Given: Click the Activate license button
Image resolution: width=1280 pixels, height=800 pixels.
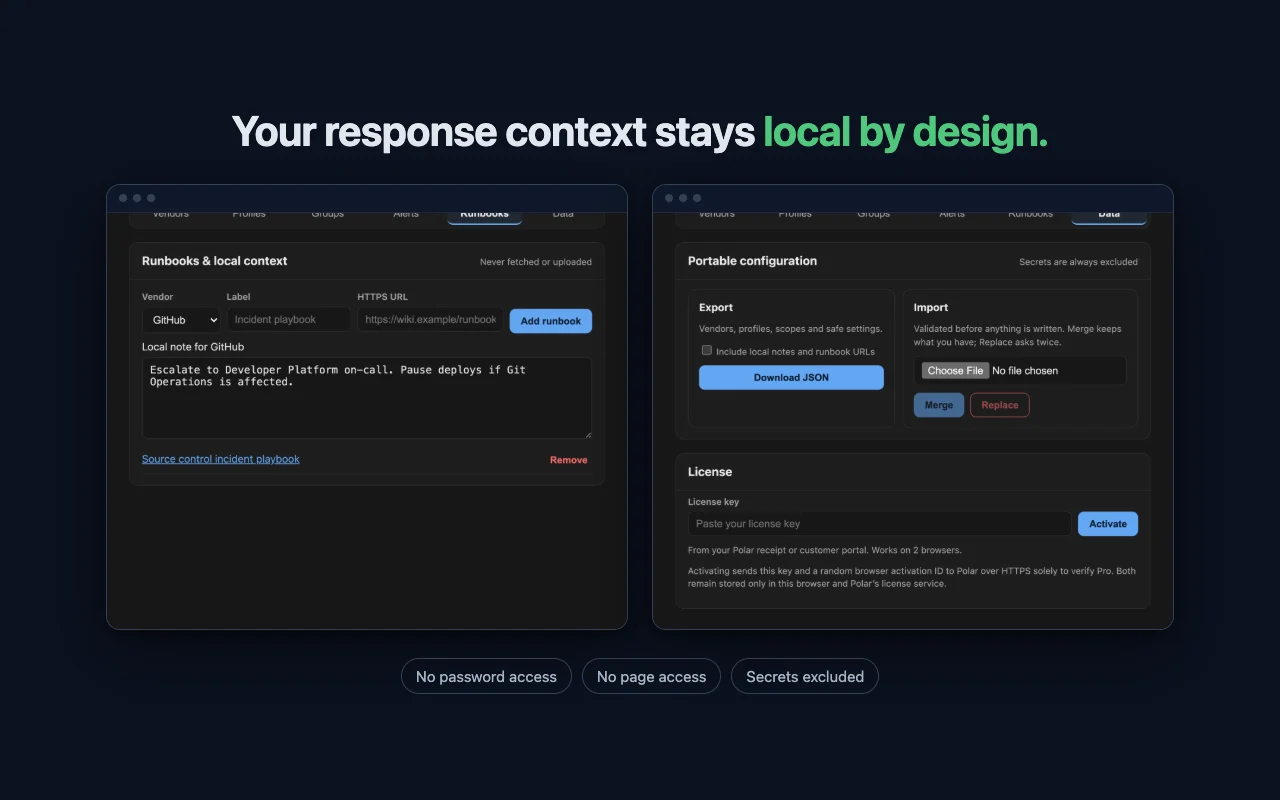Looking at the screenshot, I should coord(1108,524).
